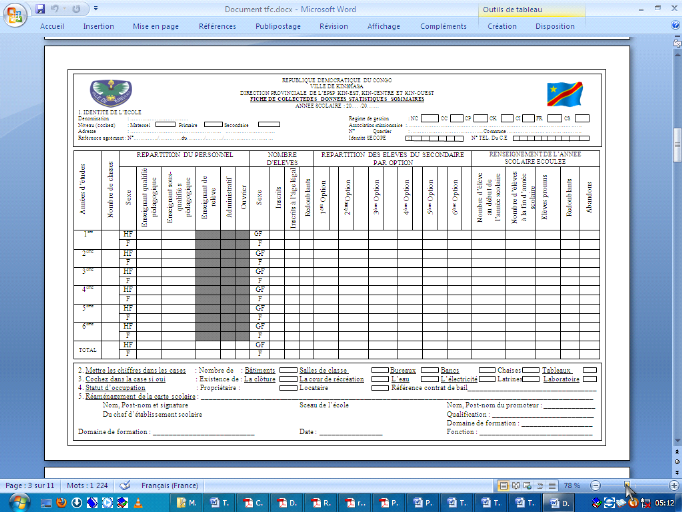Open the Publipostage tab
This screenshot has width=682, height=512.
click(x=278, y=26)
